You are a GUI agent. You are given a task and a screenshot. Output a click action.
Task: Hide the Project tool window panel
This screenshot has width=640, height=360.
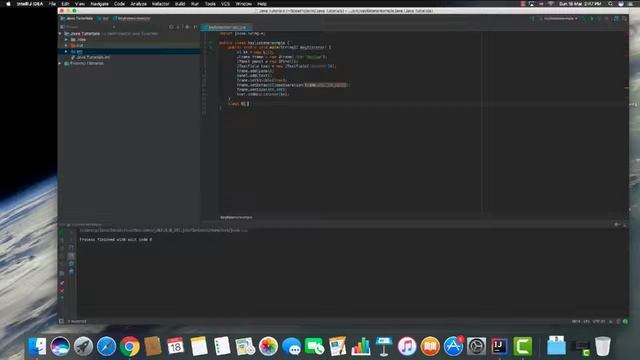[x=195, y=27]
